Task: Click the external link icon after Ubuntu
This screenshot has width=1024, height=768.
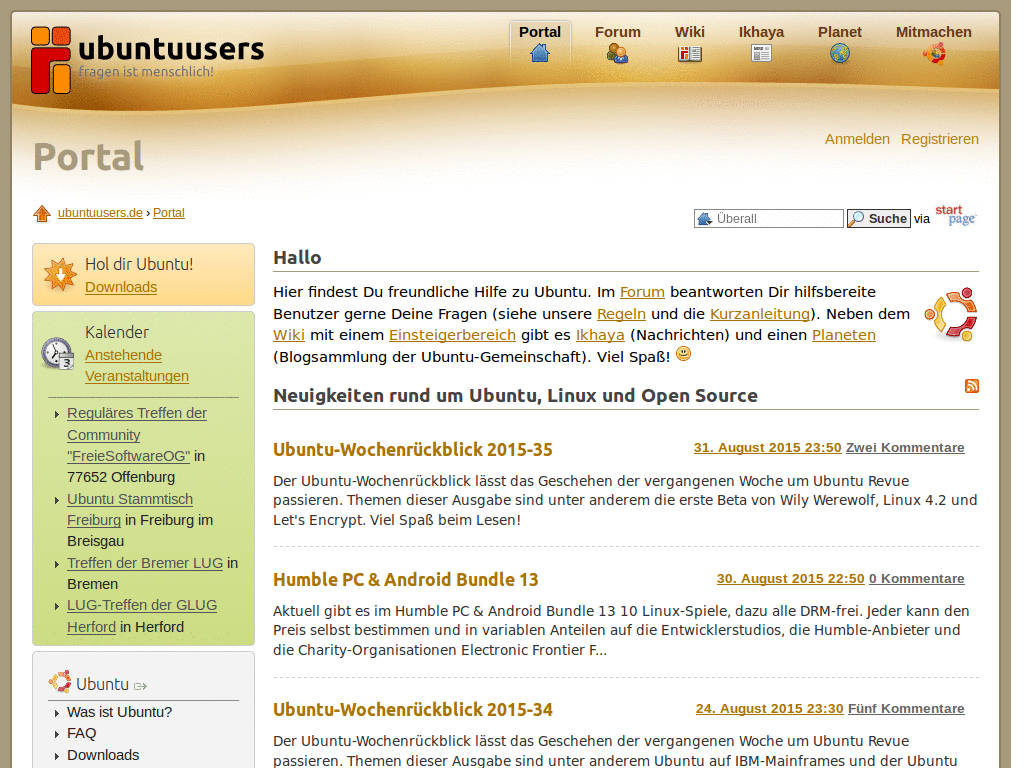Action: 140,686
